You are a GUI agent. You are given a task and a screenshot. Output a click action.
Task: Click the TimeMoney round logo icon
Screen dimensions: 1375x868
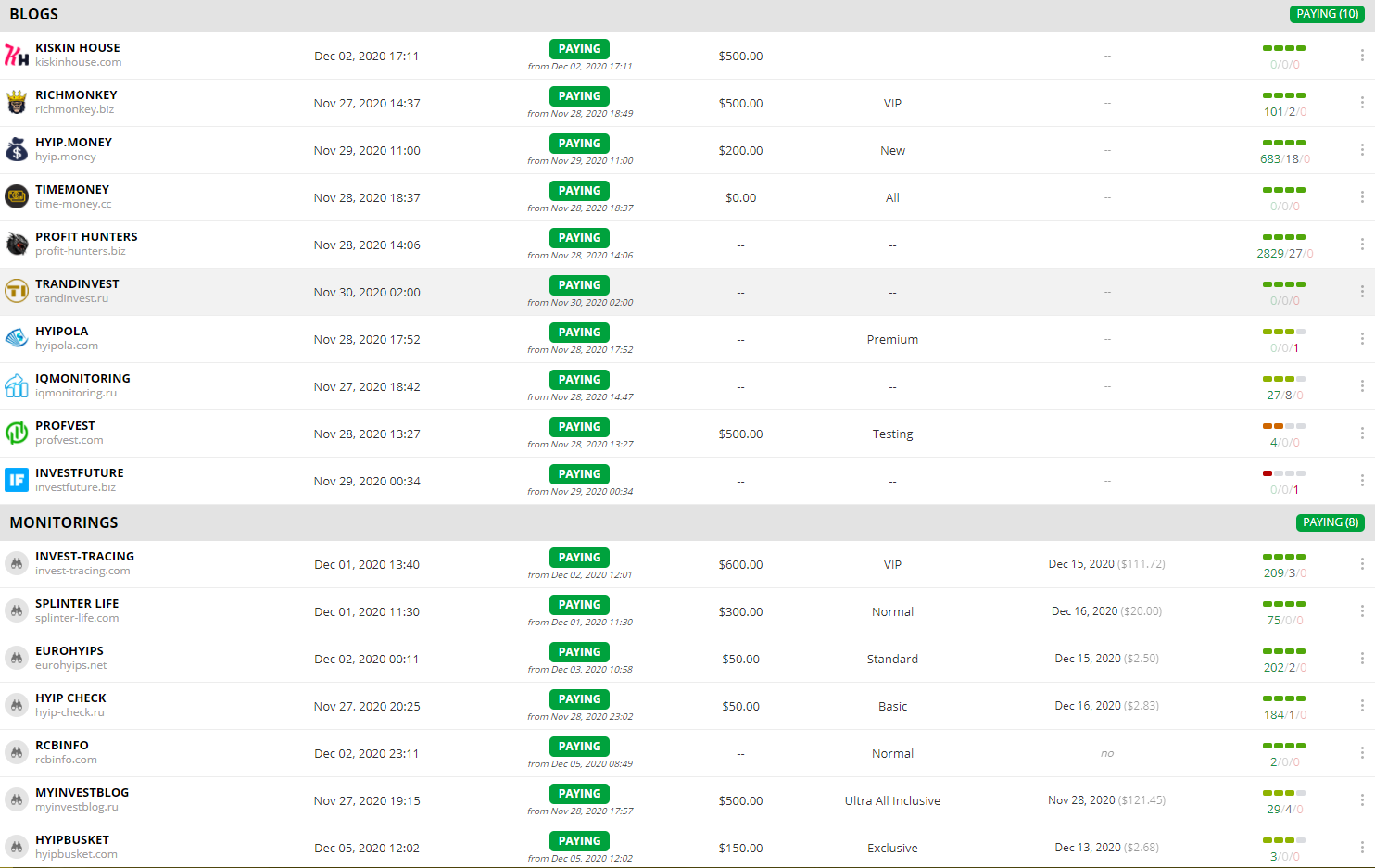[17, 197]
